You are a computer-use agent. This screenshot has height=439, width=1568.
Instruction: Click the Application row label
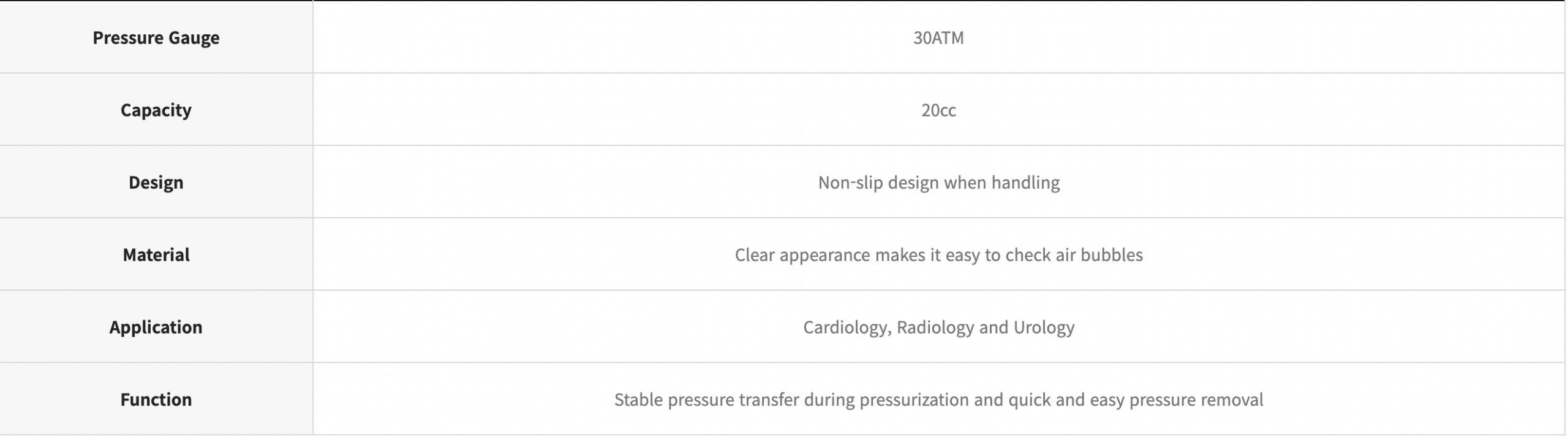pyautogui.click(x=156, y=327)
